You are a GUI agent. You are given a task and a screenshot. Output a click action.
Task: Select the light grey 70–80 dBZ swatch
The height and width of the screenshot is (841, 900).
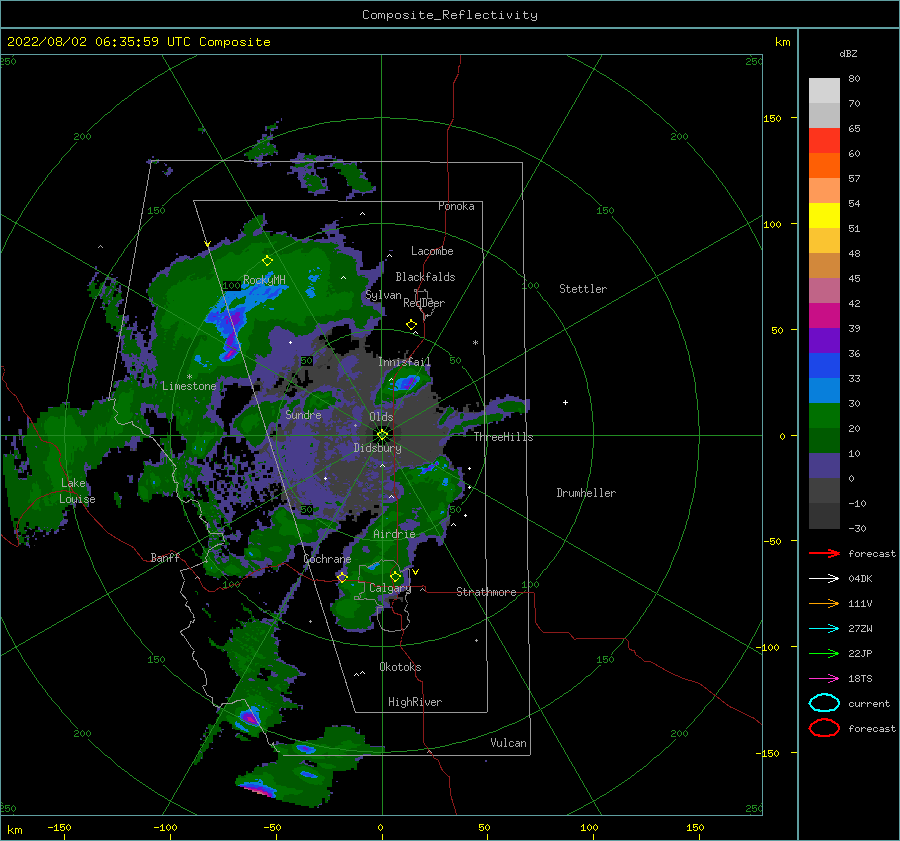coord(824,91)
